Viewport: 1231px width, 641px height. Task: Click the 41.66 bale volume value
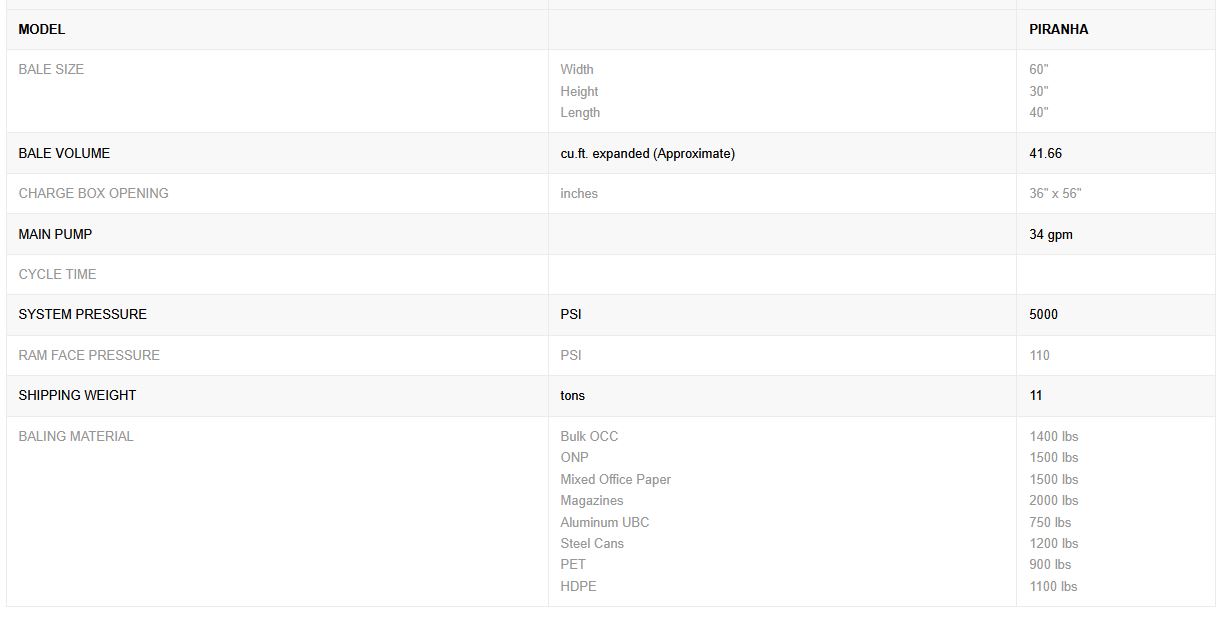pyautogui.click(x=1045, y=154)
